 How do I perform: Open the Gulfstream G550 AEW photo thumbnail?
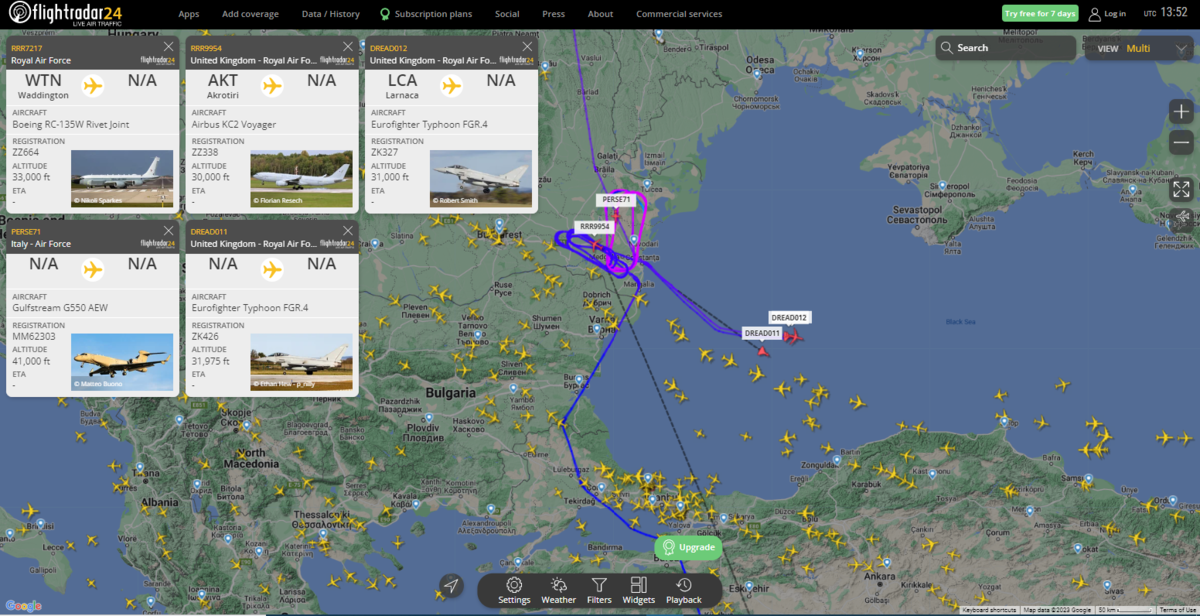pos(122,362)
